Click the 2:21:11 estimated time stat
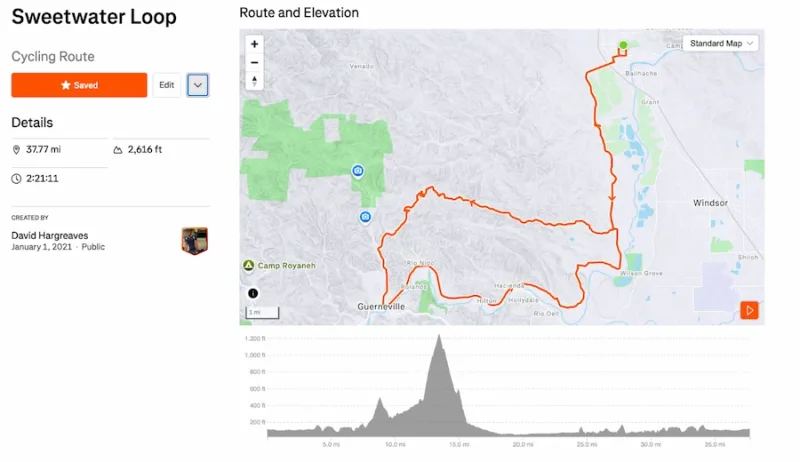 click(x=41, y=178)
